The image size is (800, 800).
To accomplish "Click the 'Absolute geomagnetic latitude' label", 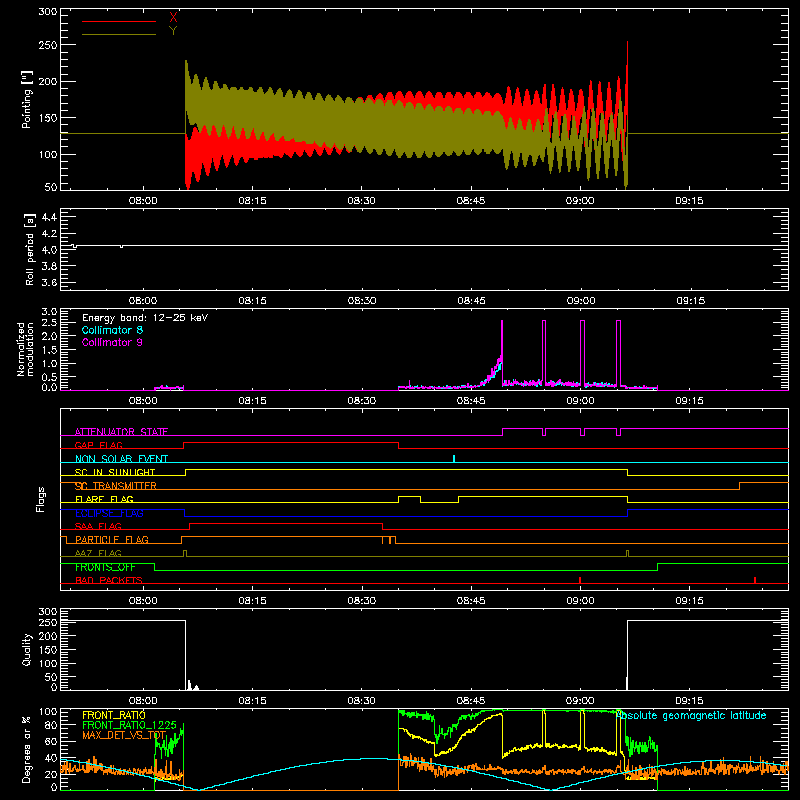I will (x=691, y=715).
